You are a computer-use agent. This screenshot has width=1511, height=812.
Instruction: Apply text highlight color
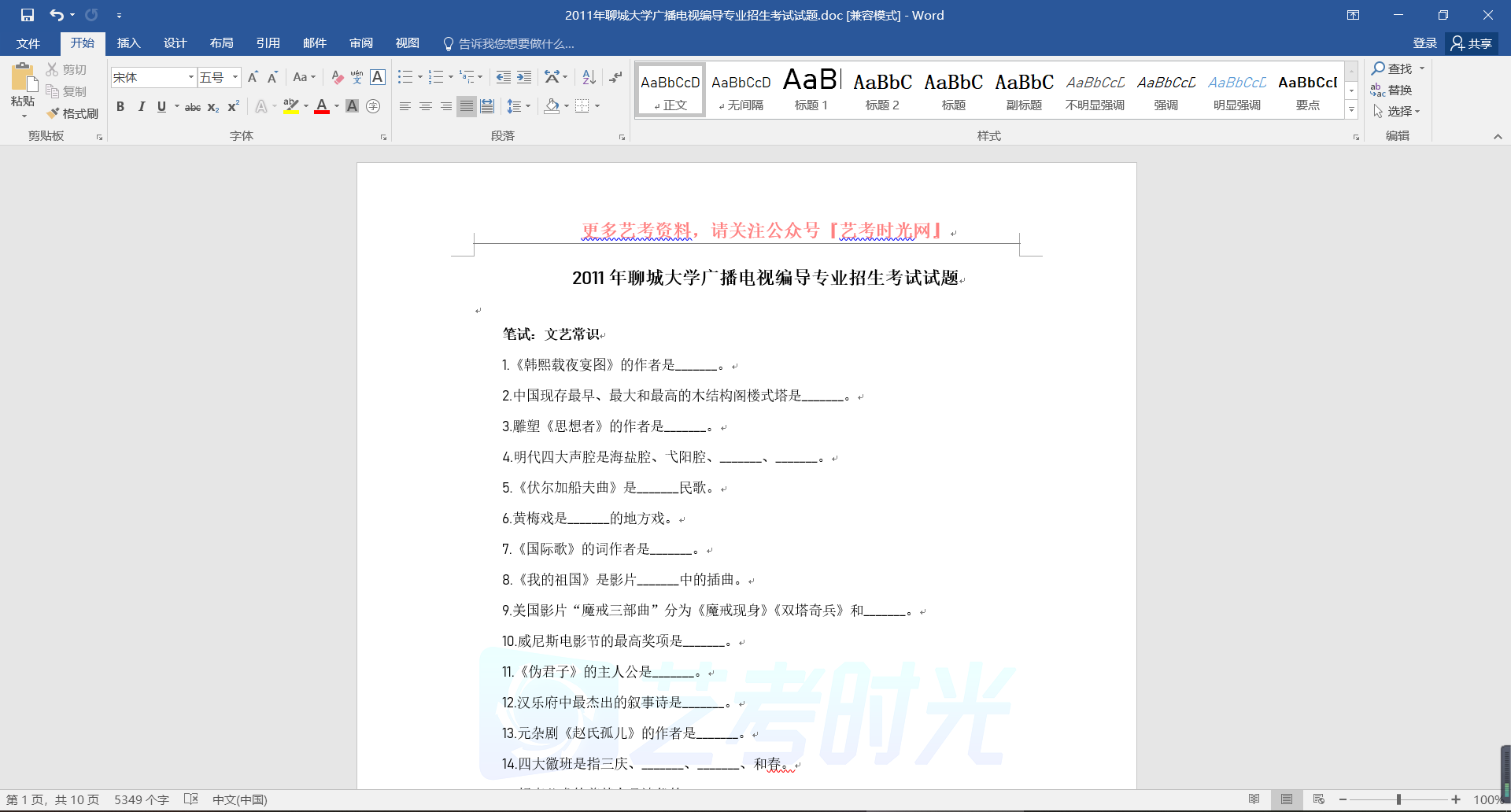coord(291,106)
